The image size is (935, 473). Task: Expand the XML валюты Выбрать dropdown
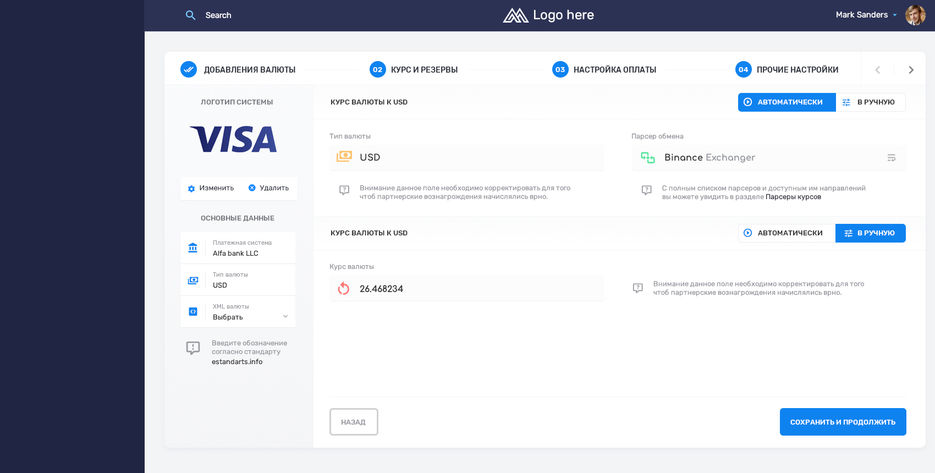point(238,311)
